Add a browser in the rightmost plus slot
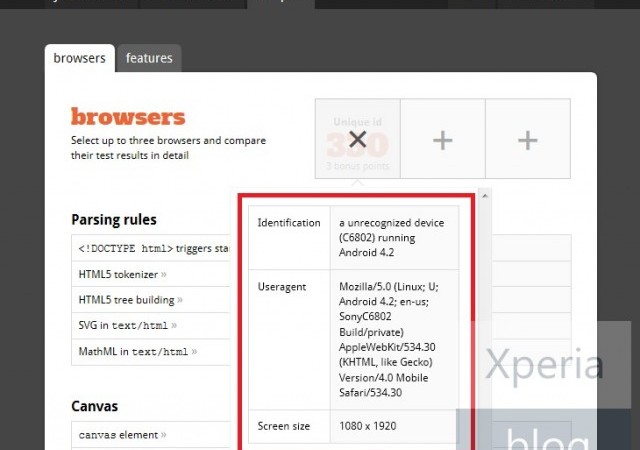The height and width of the screenshot is (450, 640). (527, 141)
